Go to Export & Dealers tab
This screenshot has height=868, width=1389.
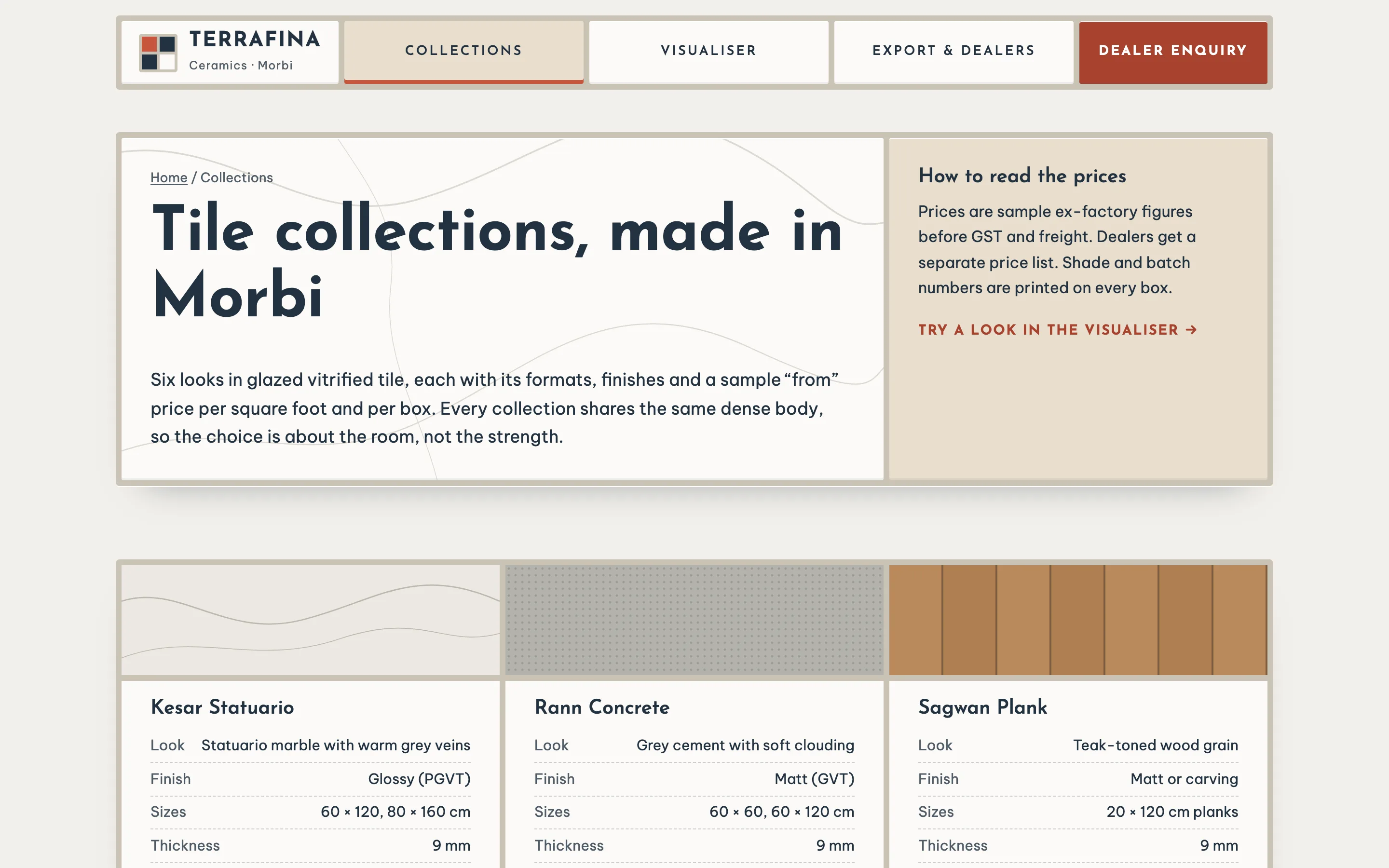953,52
